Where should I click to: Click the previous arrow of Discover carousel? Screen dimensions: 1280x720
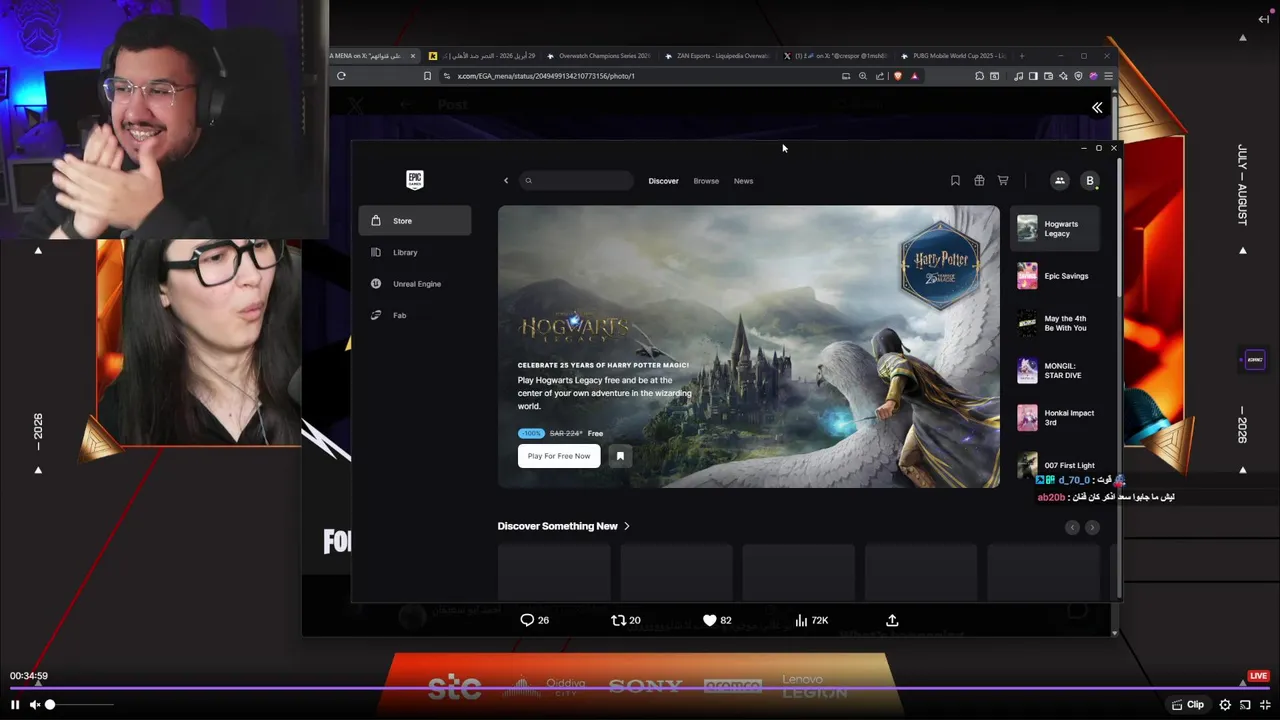coord(1072,527)
